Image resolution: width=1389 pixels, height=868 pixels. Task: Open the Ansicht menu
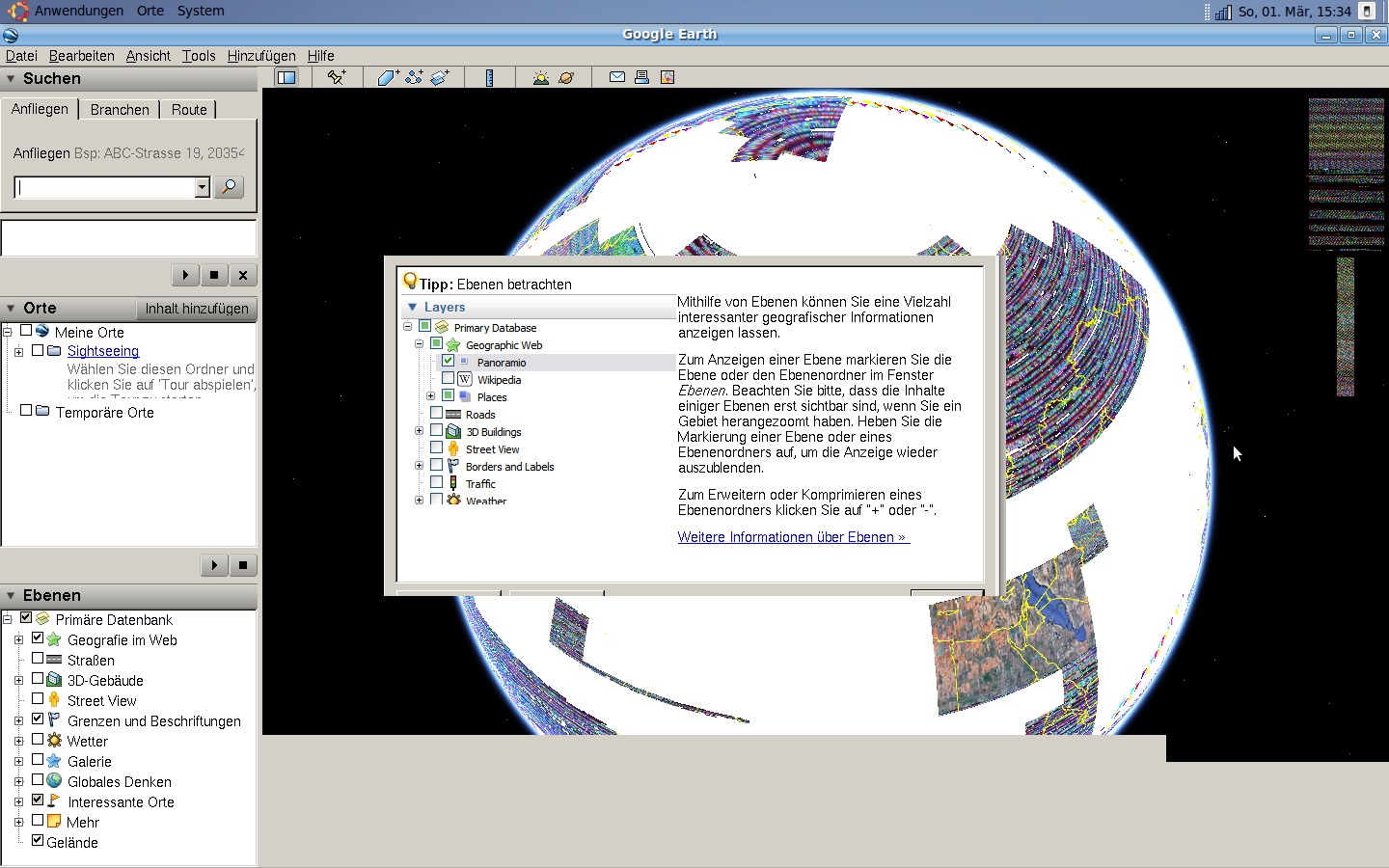coord(149,56)
